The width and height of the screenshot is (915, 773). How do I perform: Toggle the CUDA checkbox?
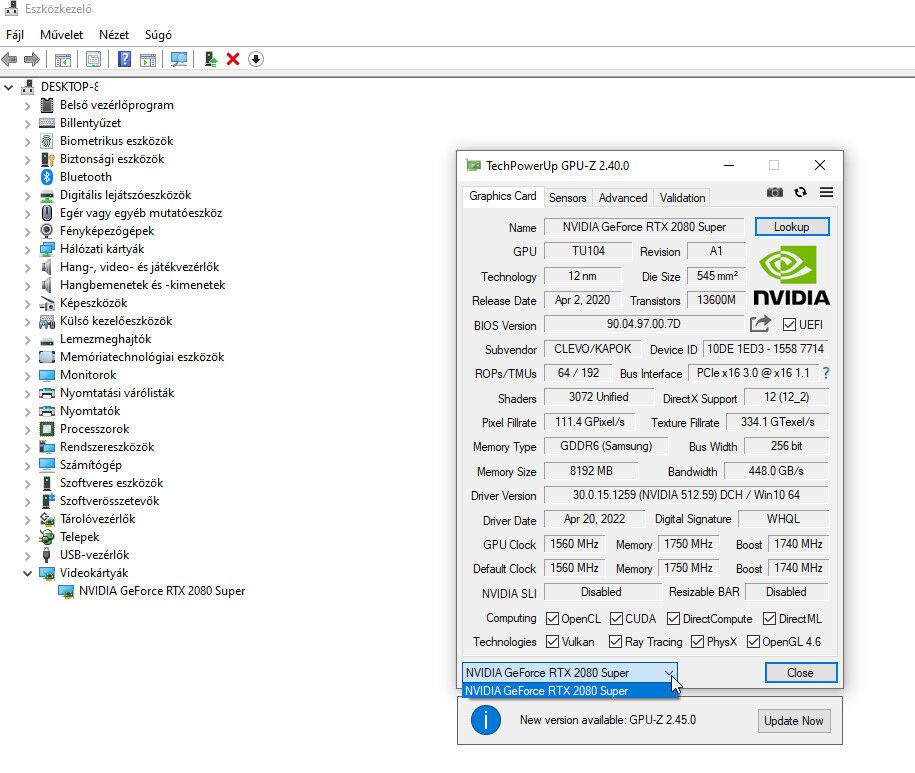[616, 618]
